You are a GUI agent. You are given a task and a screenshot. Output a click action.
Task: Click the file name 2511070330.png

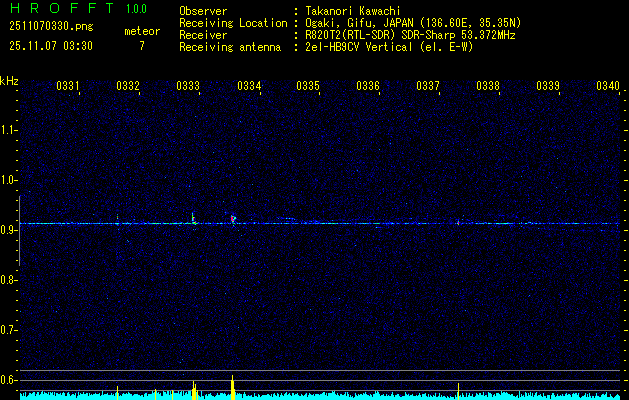point(51,27)
